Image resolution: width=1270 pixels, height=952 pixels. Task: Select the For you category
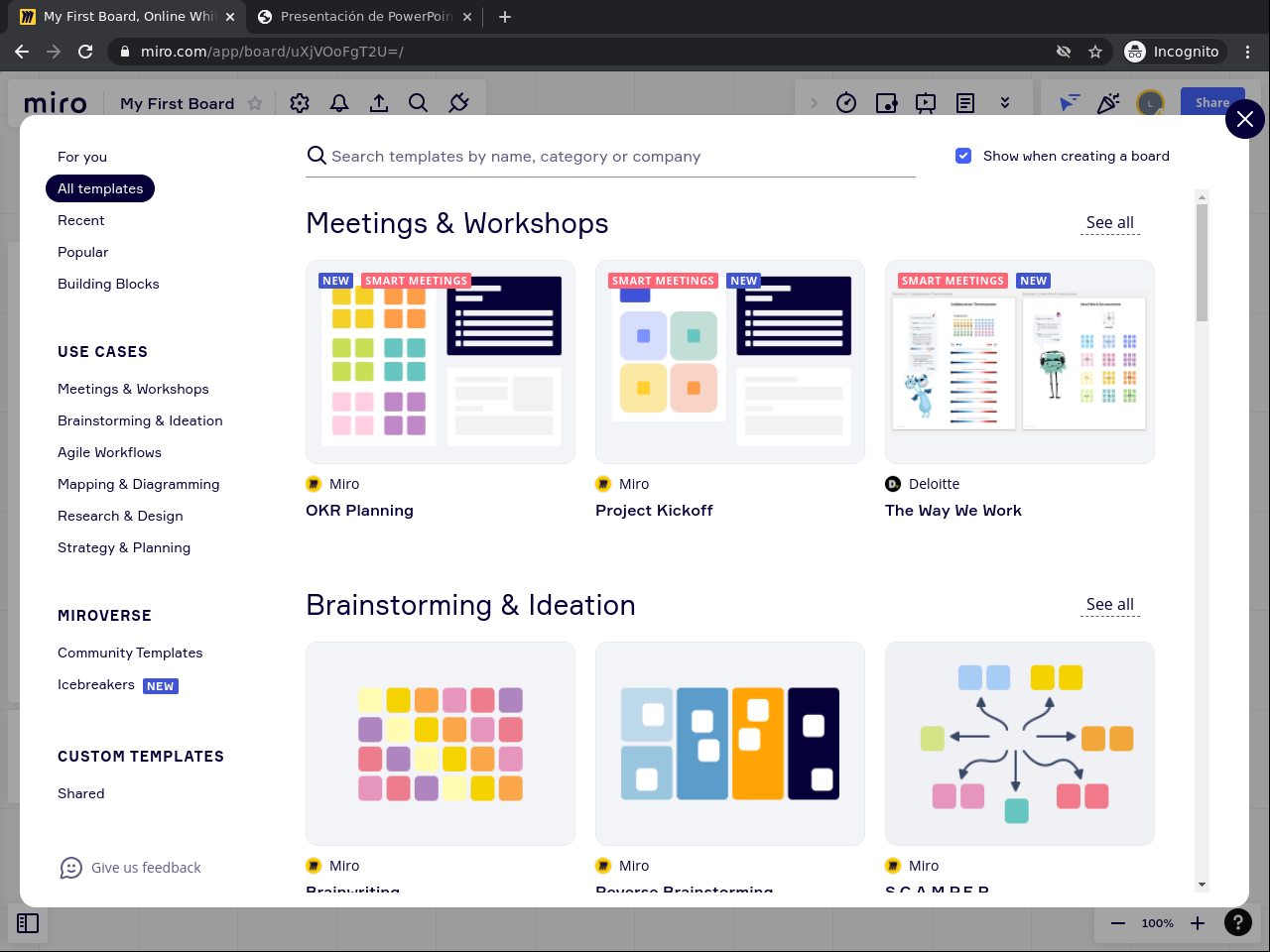tap(82, 157)
